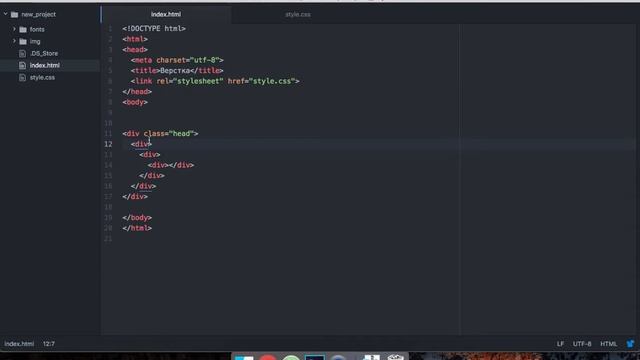Click the opening <body> tag

click(x=135, y=102)
